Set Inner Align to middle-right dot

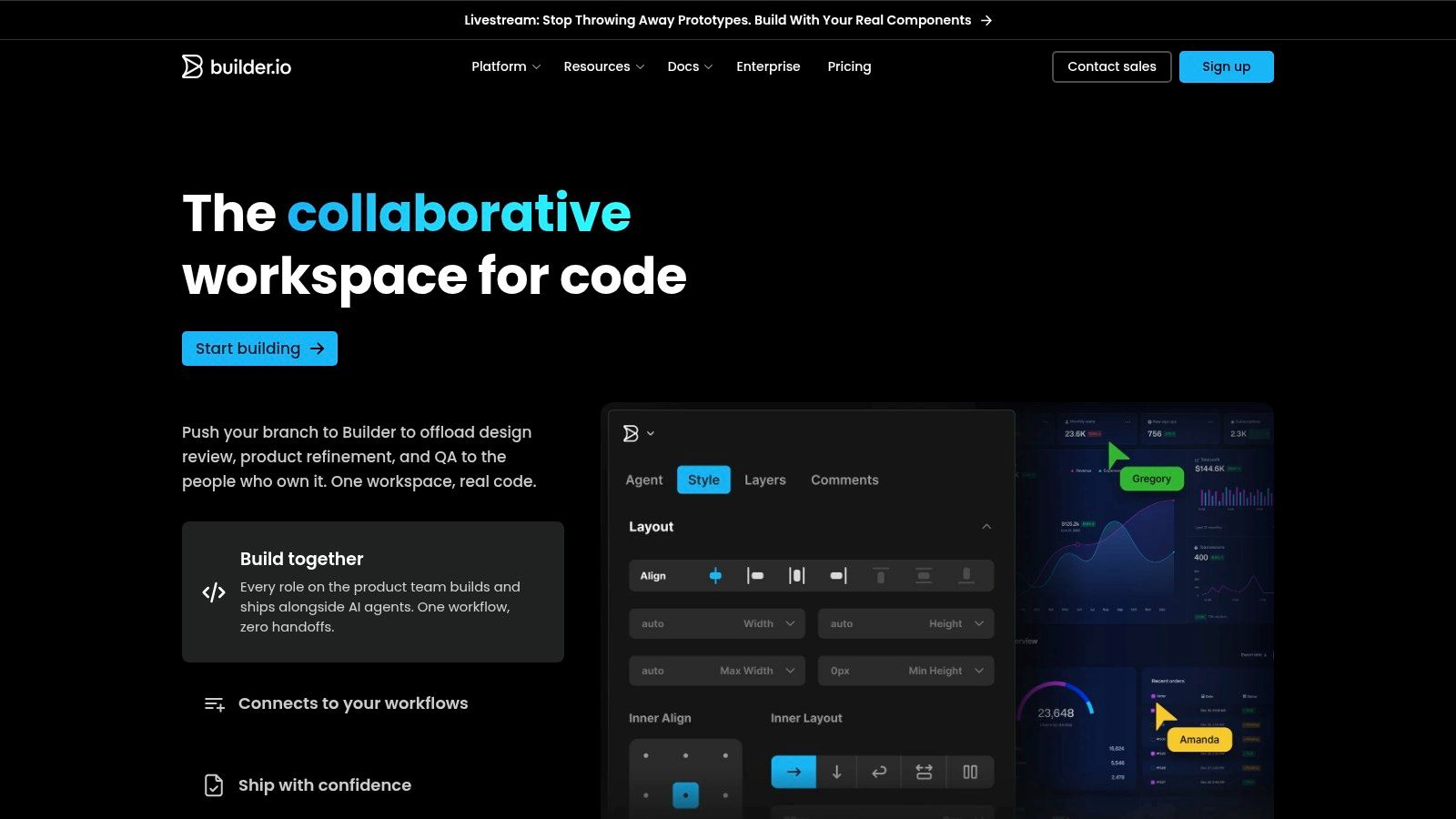[x=725, y=795]
